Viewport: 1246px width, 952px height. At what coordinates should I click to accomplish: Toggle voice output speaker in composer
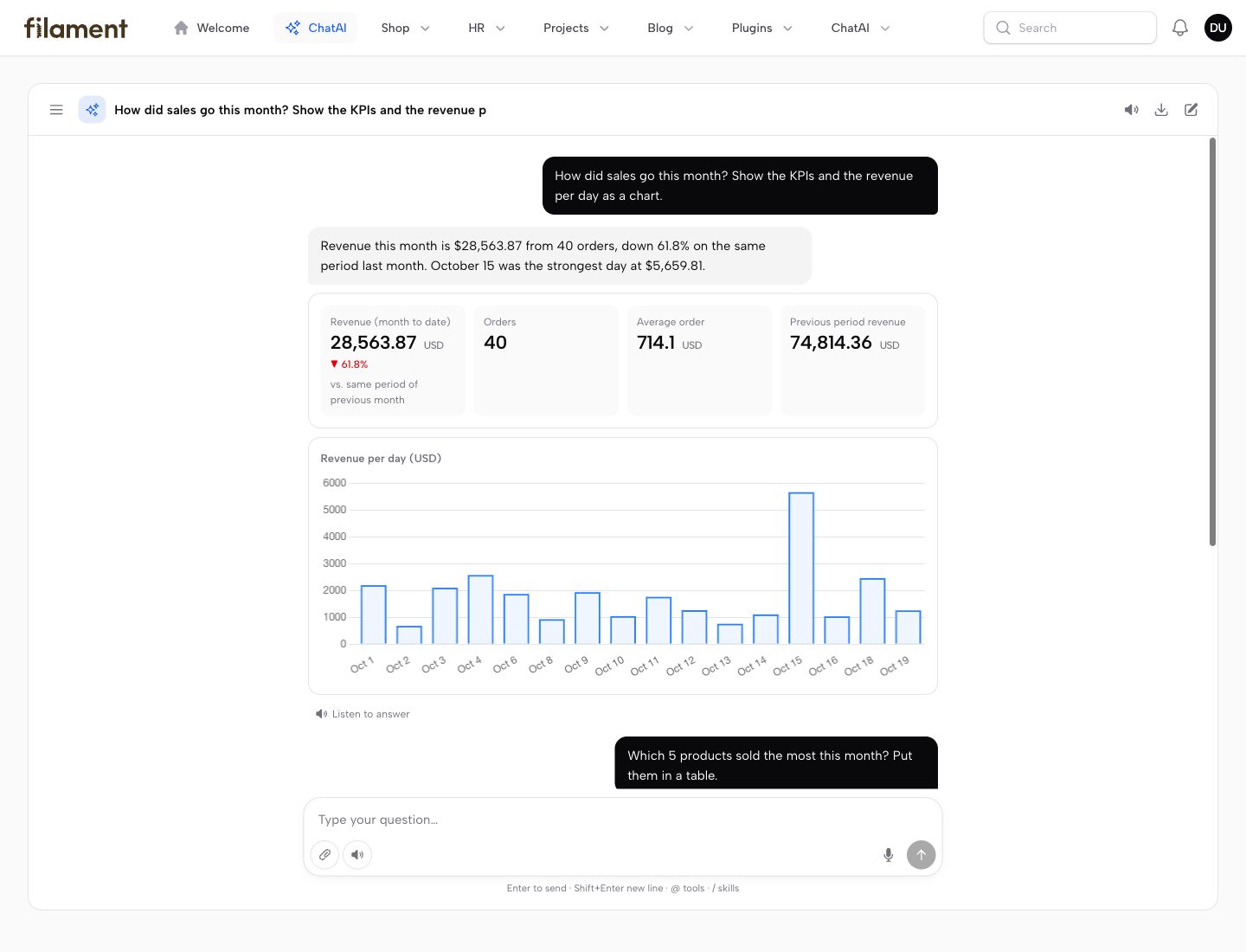(357, 854)
